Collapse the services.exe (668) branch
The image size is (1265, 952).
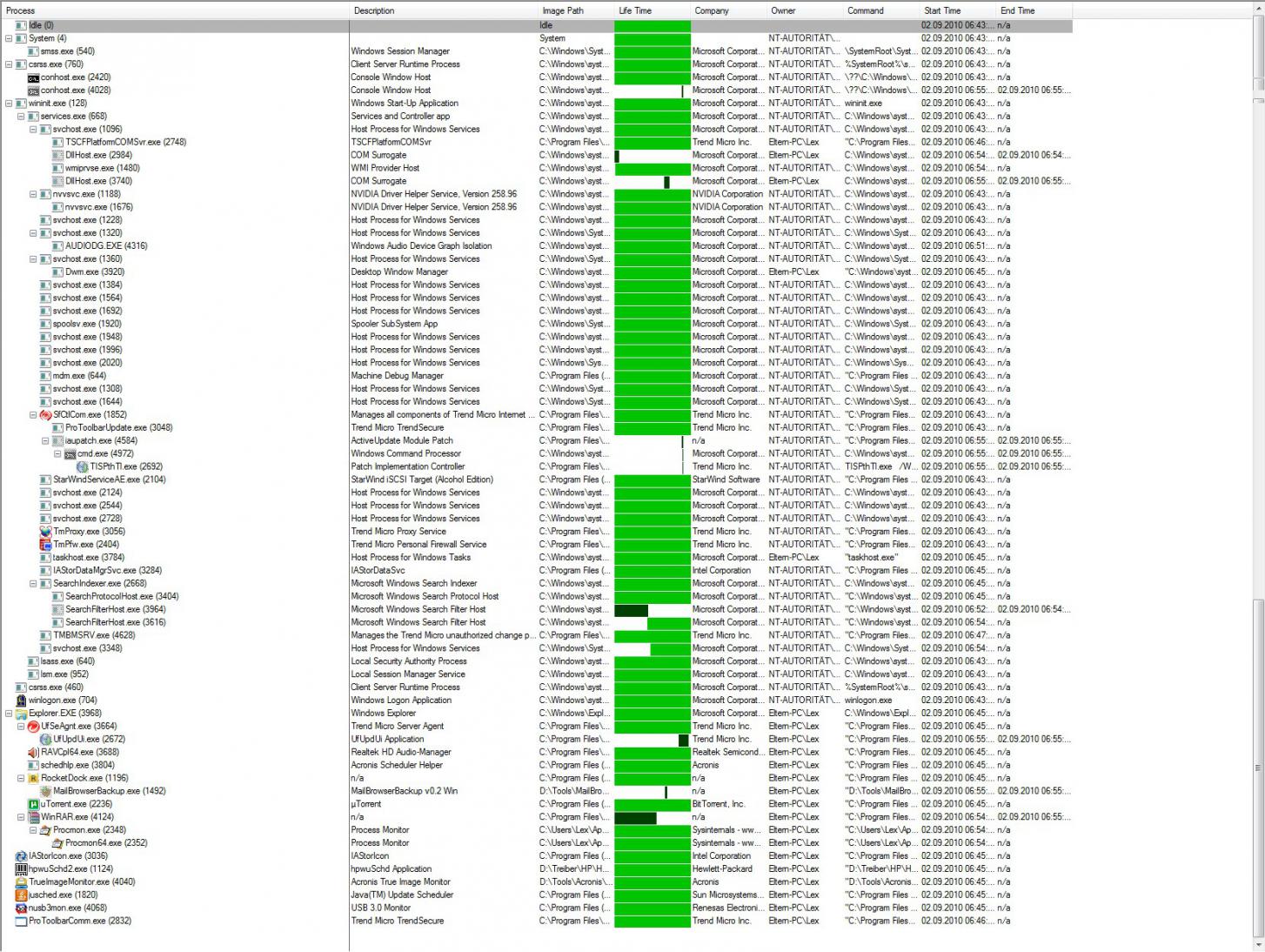tap(21, 117)
